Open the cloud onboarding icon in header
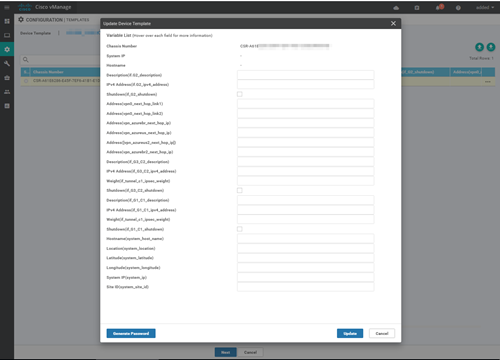The width and height of the screenshot is (500, 360). point(396,8)
